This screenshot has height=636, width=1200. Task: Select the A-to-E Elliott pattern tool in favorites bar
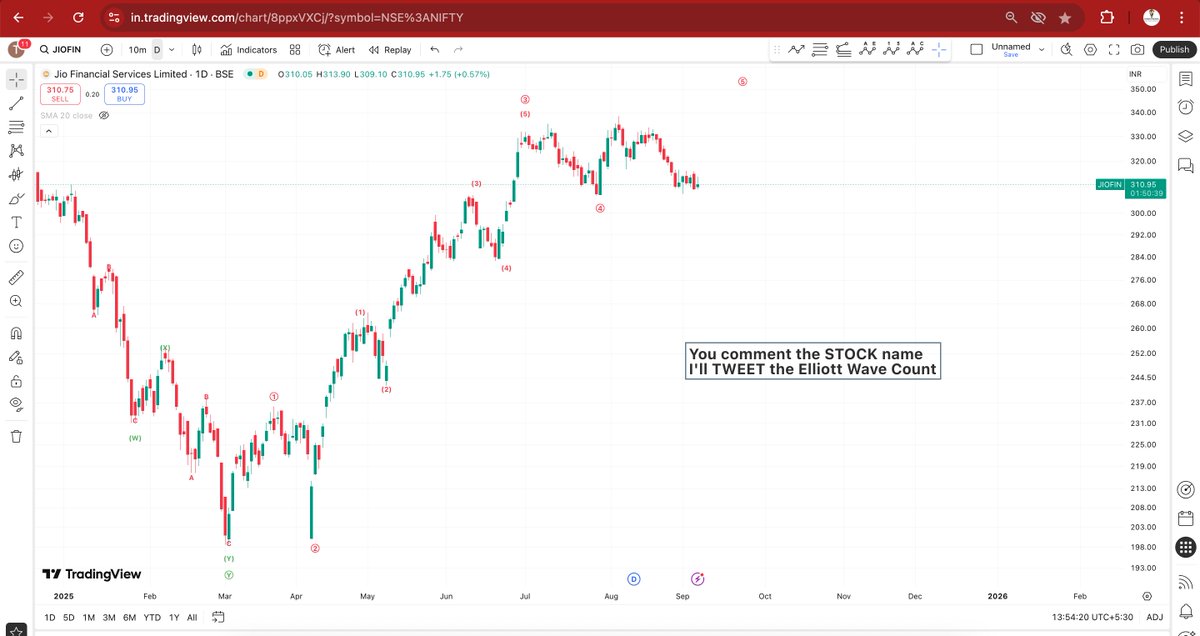coord(868,49)
